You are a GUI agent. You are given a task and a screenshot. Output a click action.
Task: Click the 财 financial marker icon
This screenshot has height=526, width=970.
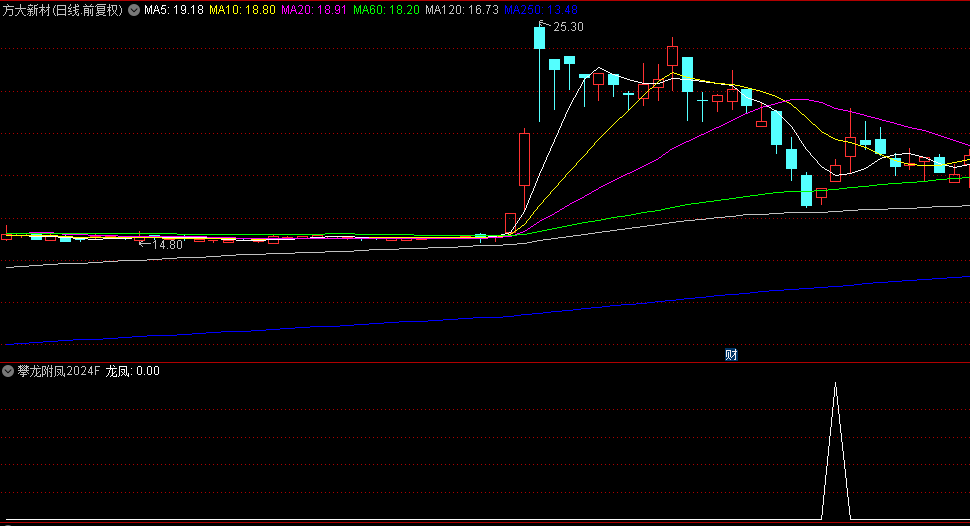[731, 355]
